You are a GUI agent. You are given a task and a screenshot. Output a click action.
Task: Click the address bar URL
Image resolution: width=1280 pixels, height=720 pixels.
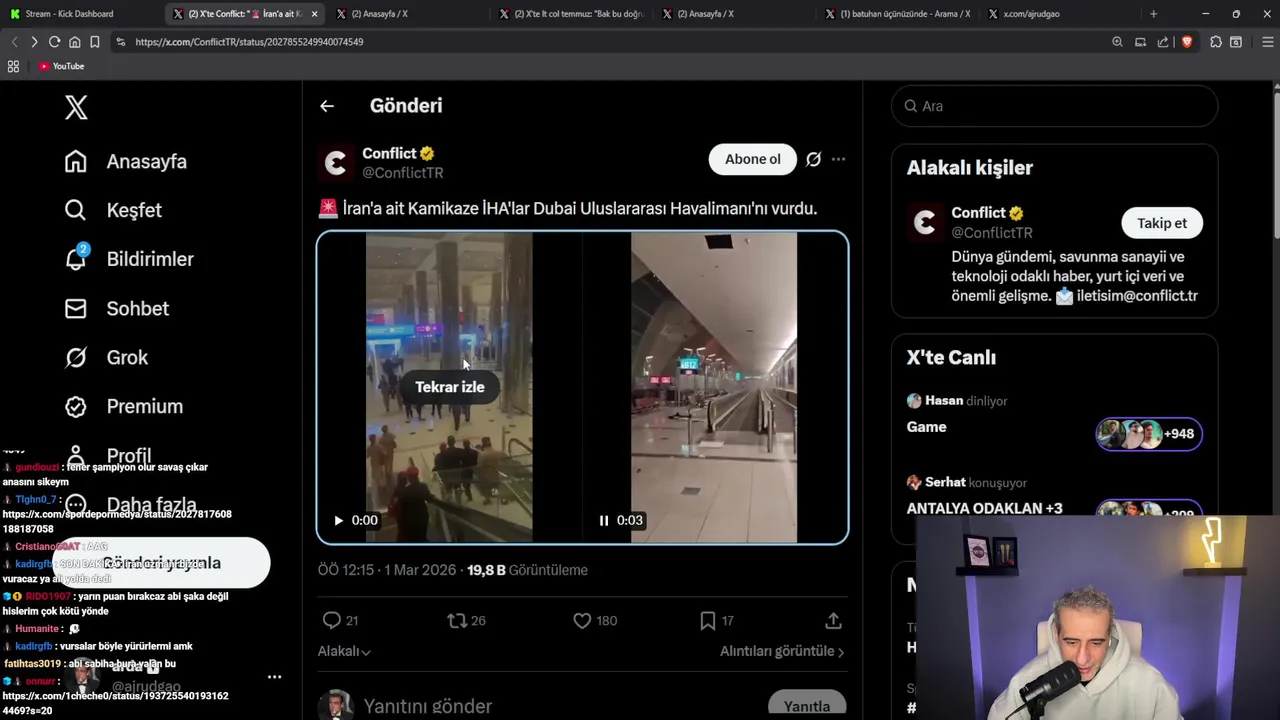249,42
